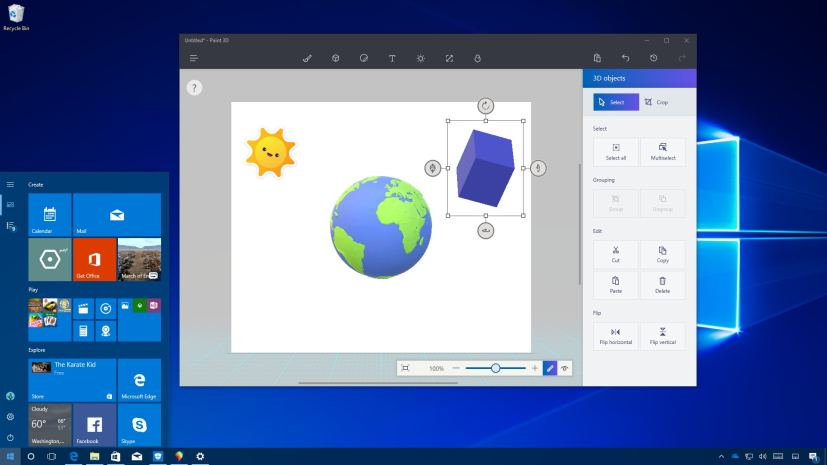The image size is (827, 465).
Task: Open the History clock icon
Action: pos(653,58)
